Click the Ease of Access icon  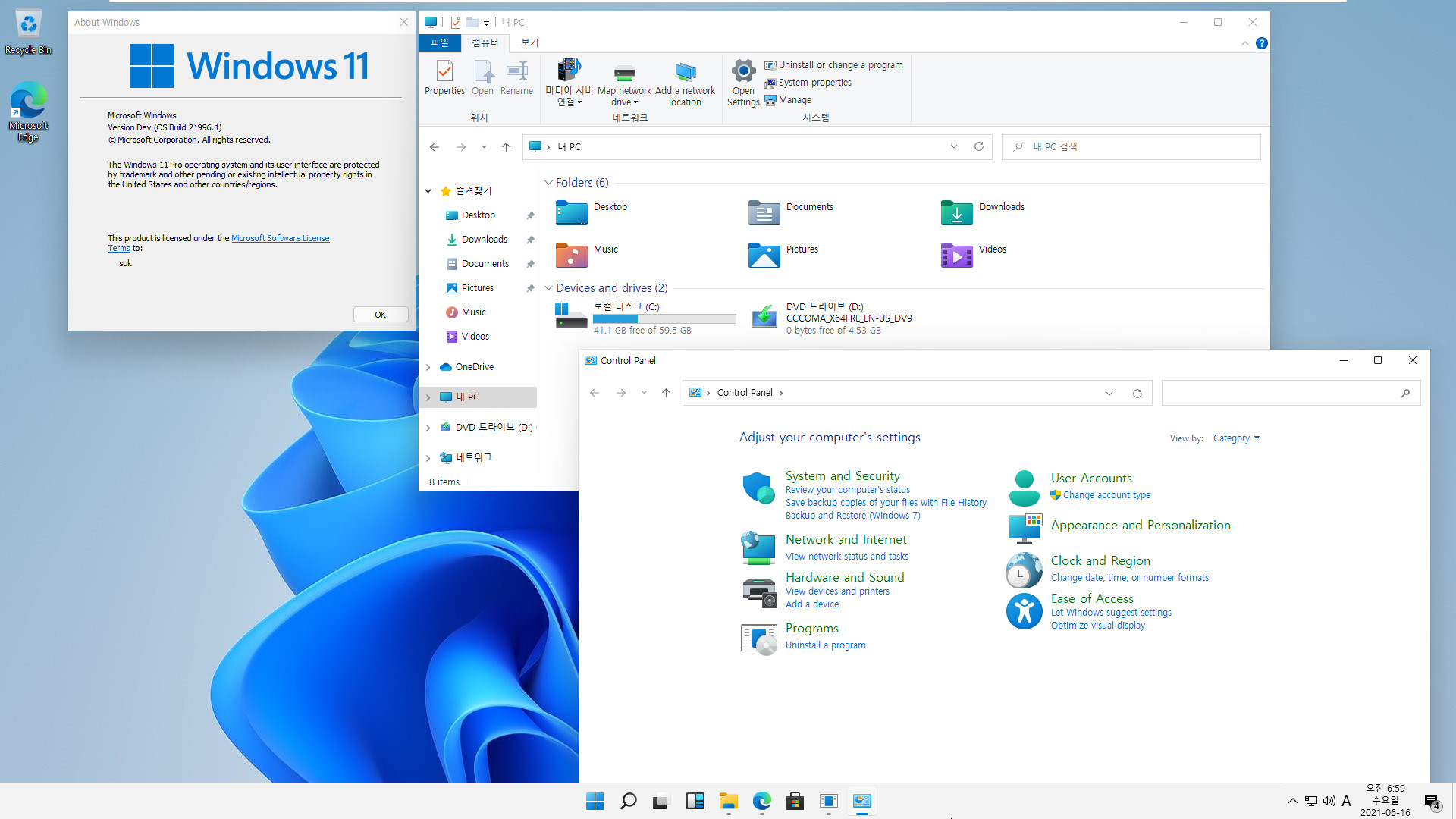point(1024,610)
